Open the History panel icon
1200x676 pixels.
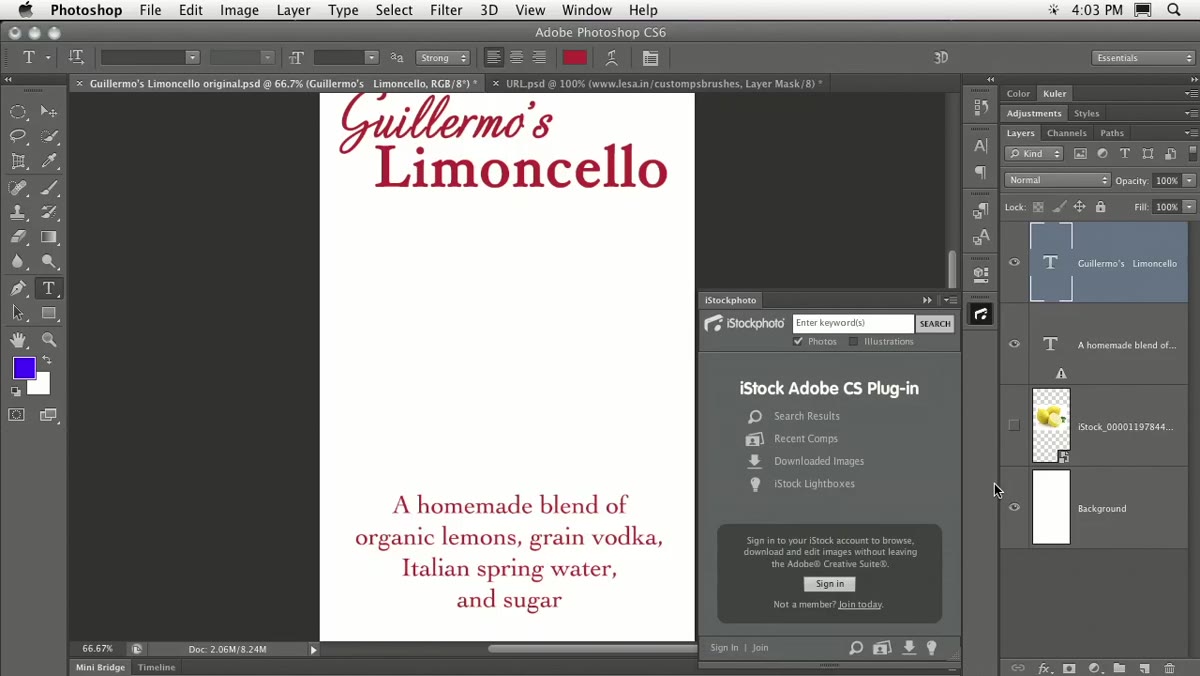981,108
